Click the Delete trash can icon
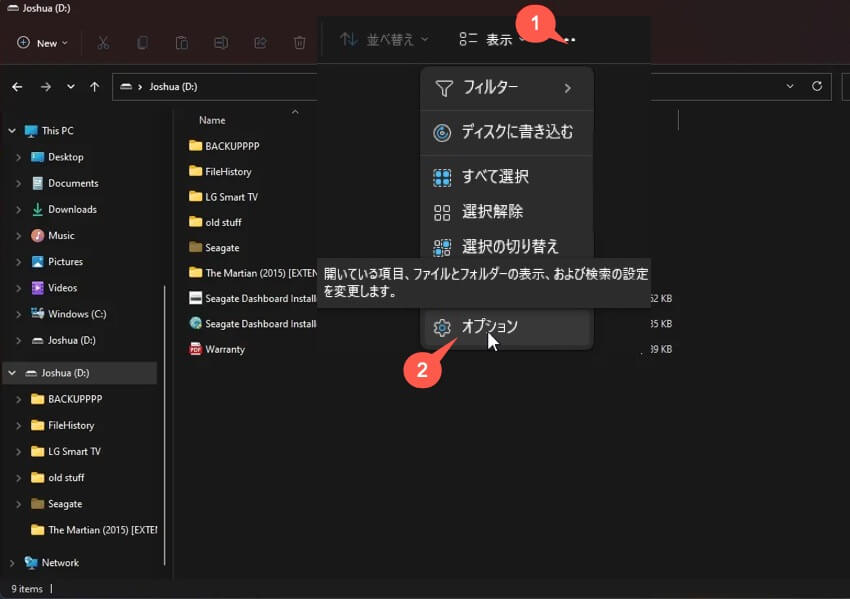The height and width of the screenshot is (599, 850). [299, 43]
